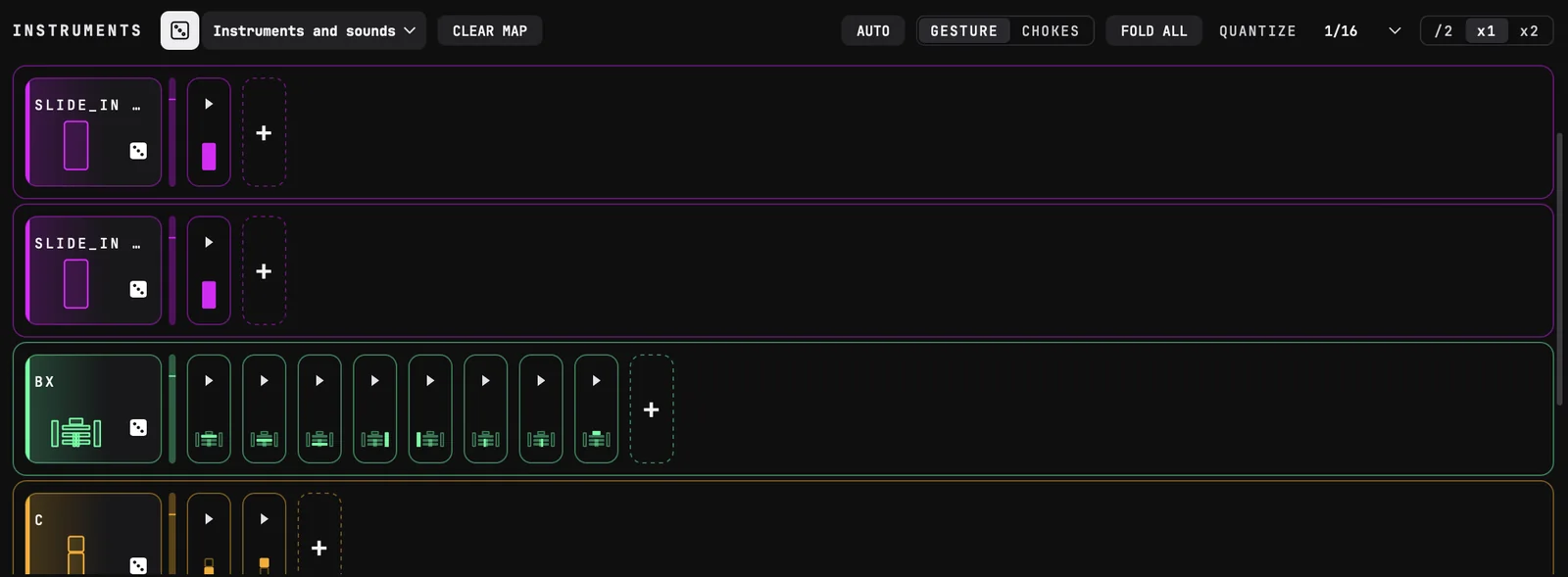The height and width of the screenshot is (577, 1568).
Task: Click magenta sample block in second SLIDE_IN slot
Action: point(209,295)
